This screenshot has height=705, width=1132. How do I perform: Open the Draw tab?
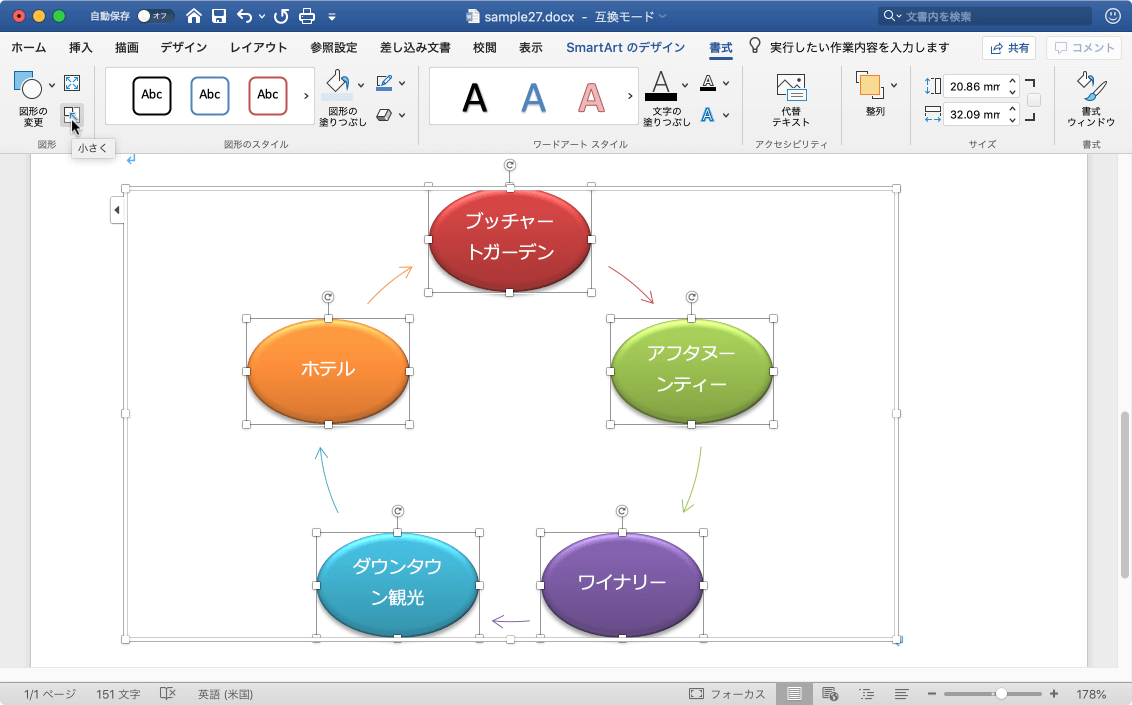click(x=127, y=48)
